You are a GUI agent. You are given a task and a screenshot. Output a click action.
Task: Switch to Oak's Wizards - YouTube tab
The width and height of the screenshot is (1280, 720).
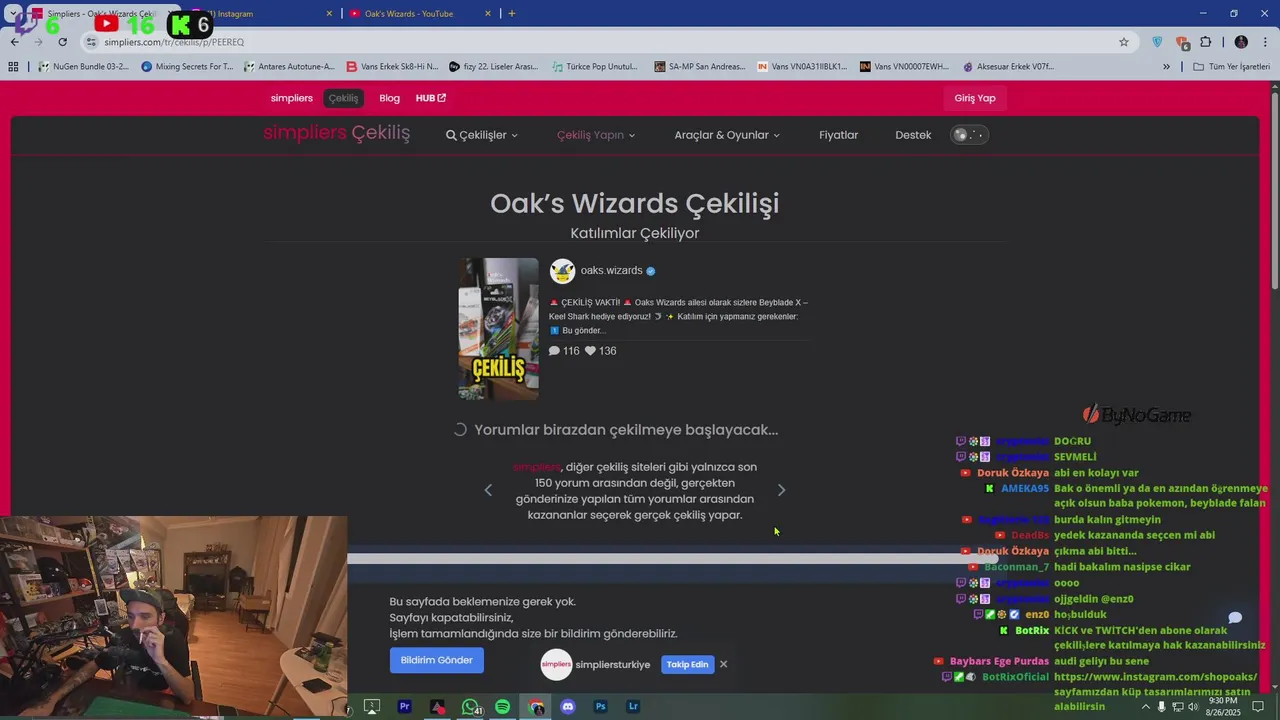pyautogui.click(x=420, y=14)
